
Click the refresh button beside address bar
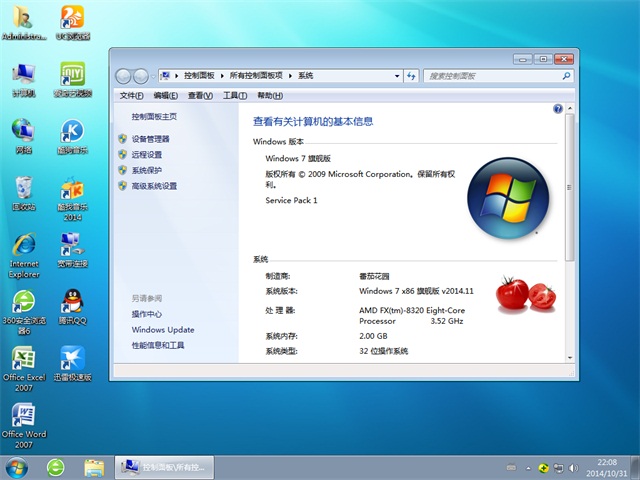[x=411, y=76]
